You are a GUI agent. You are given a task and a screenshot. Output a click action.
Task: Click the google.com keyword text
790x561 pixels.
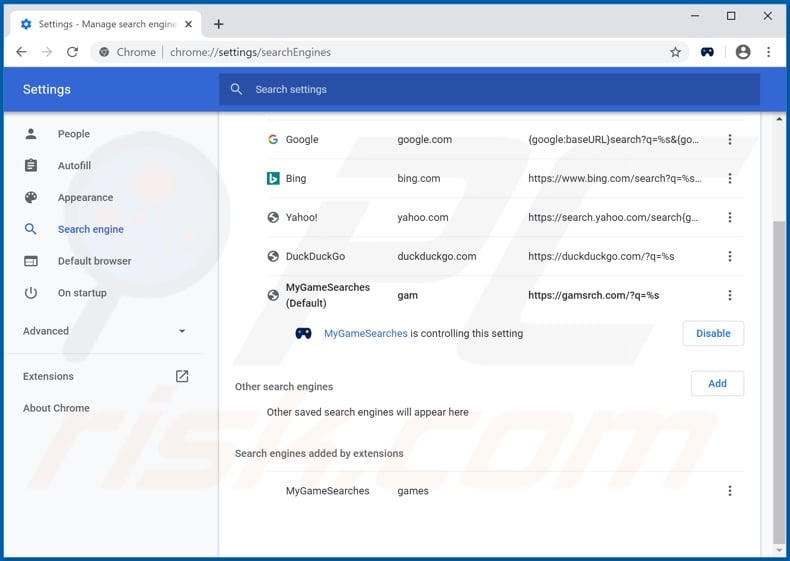[424, 140]
